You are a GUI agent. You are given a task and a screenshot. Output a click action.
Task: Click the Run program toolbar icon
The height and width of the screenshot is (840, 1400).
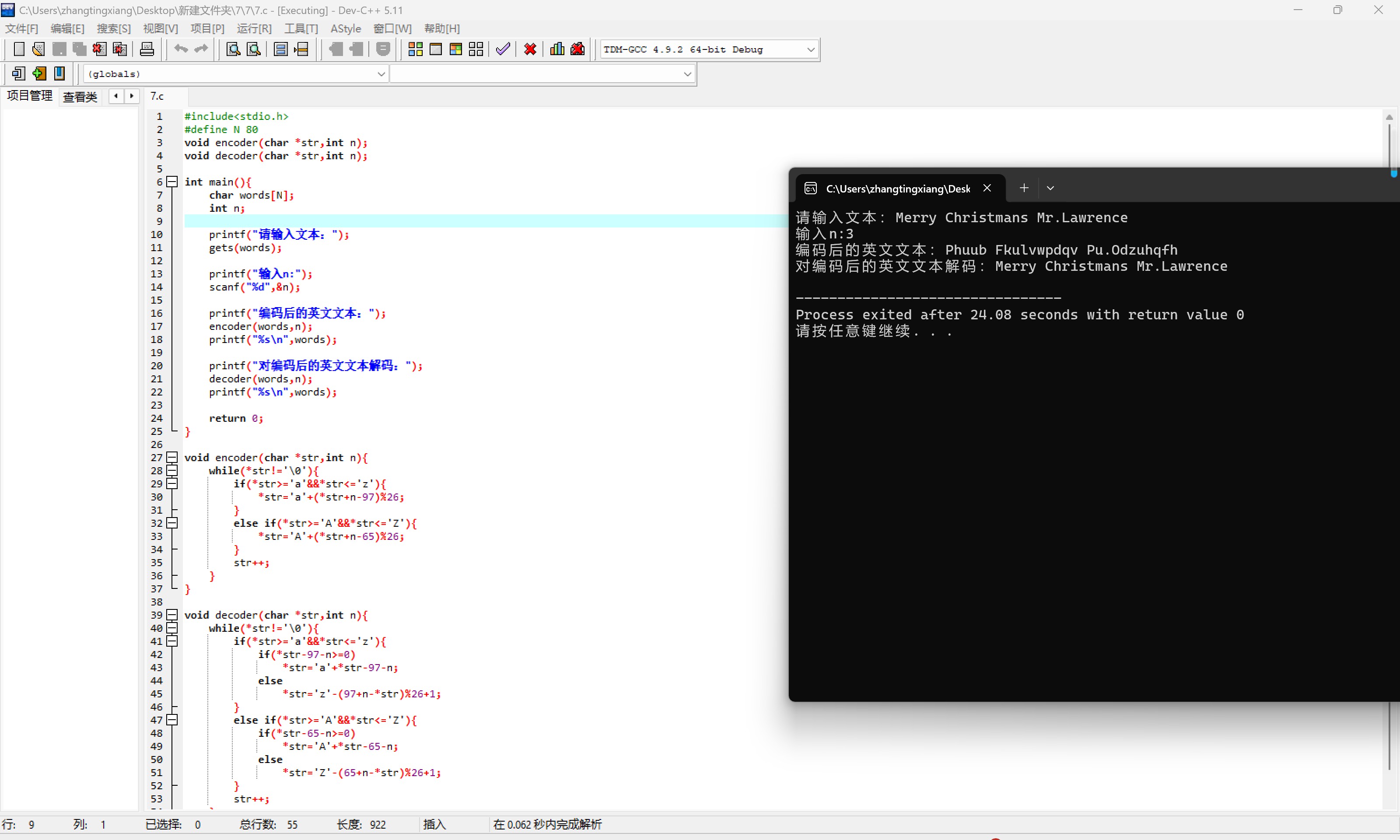[x=436, y=49]
